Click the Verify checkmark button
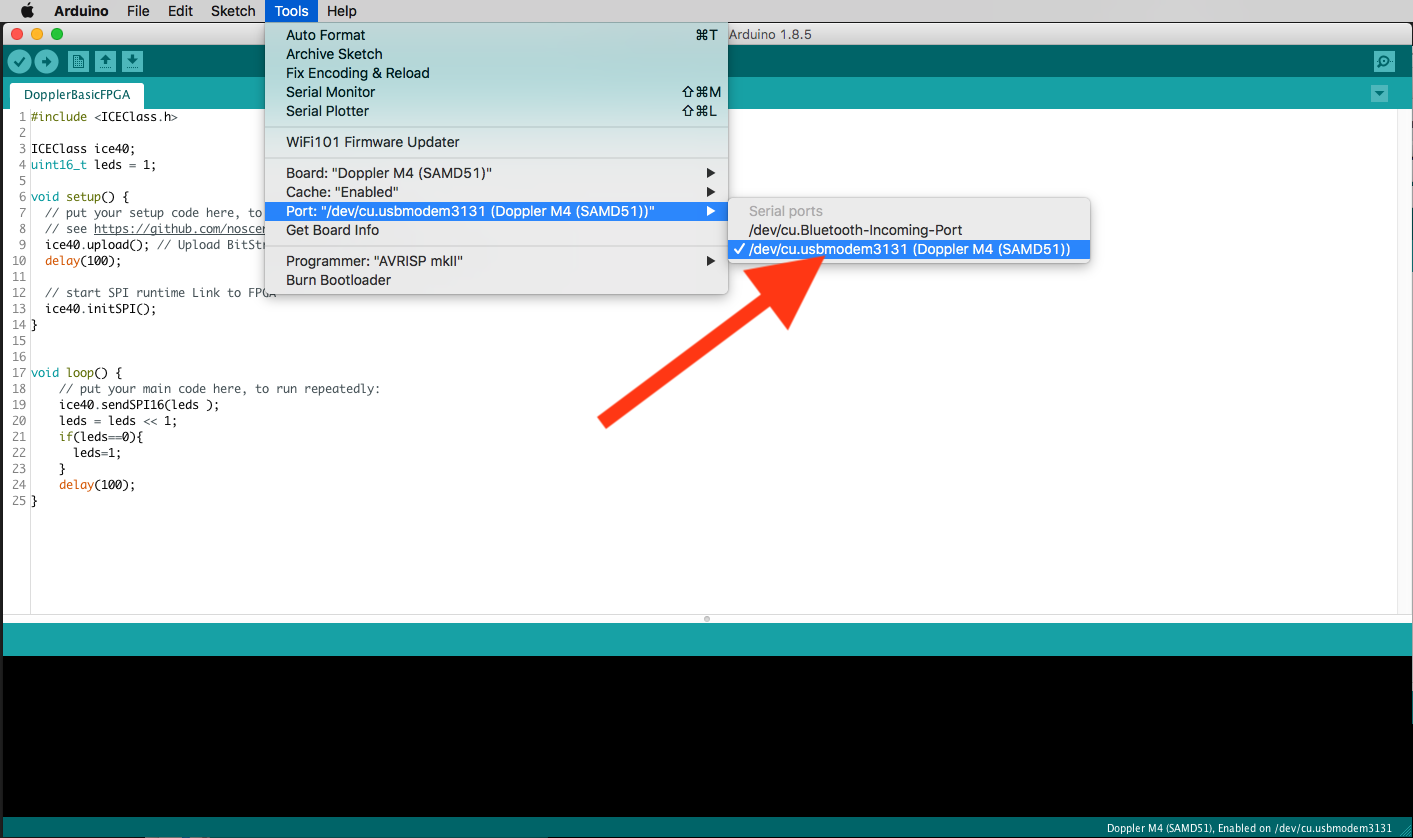 pos(19,62)
